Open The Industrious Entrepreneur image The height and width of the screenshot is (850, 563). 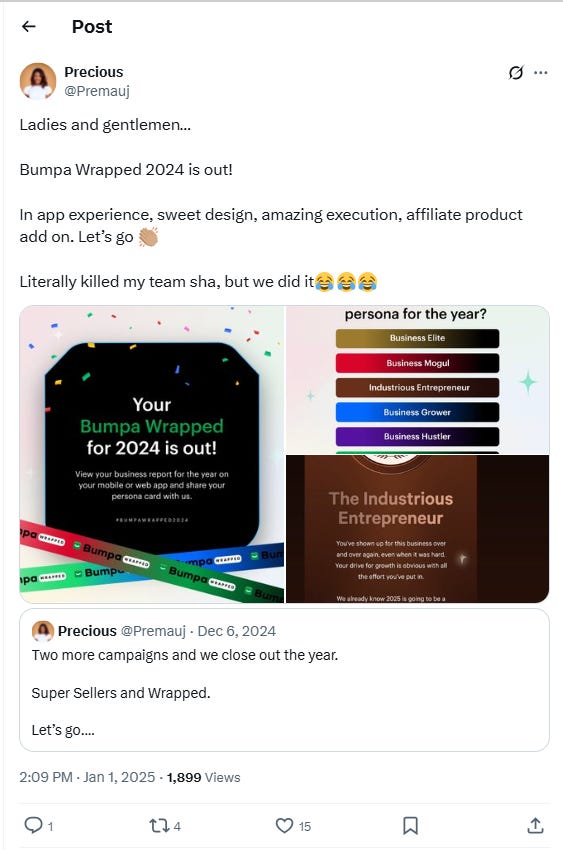click(417, 529)
